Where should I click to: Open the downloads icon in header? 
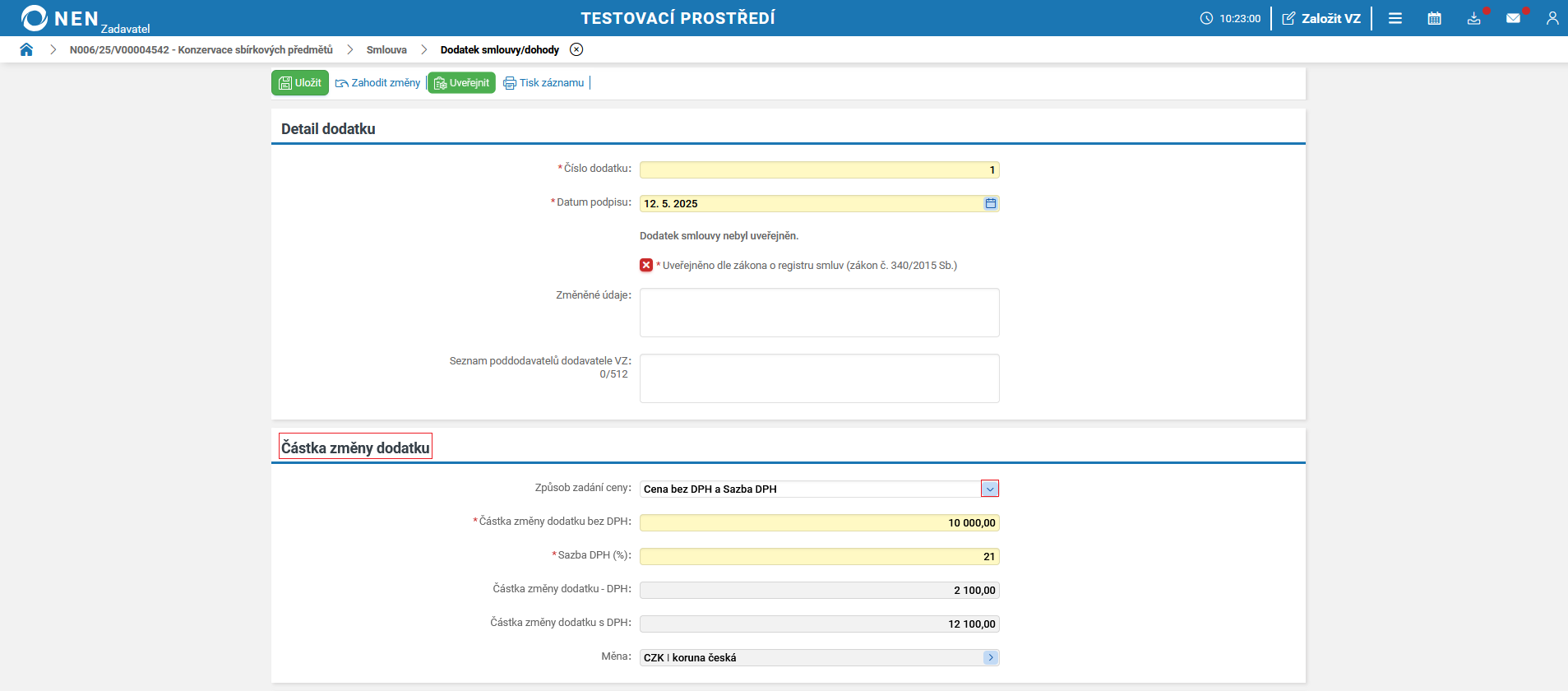[x=1474, y=18]
